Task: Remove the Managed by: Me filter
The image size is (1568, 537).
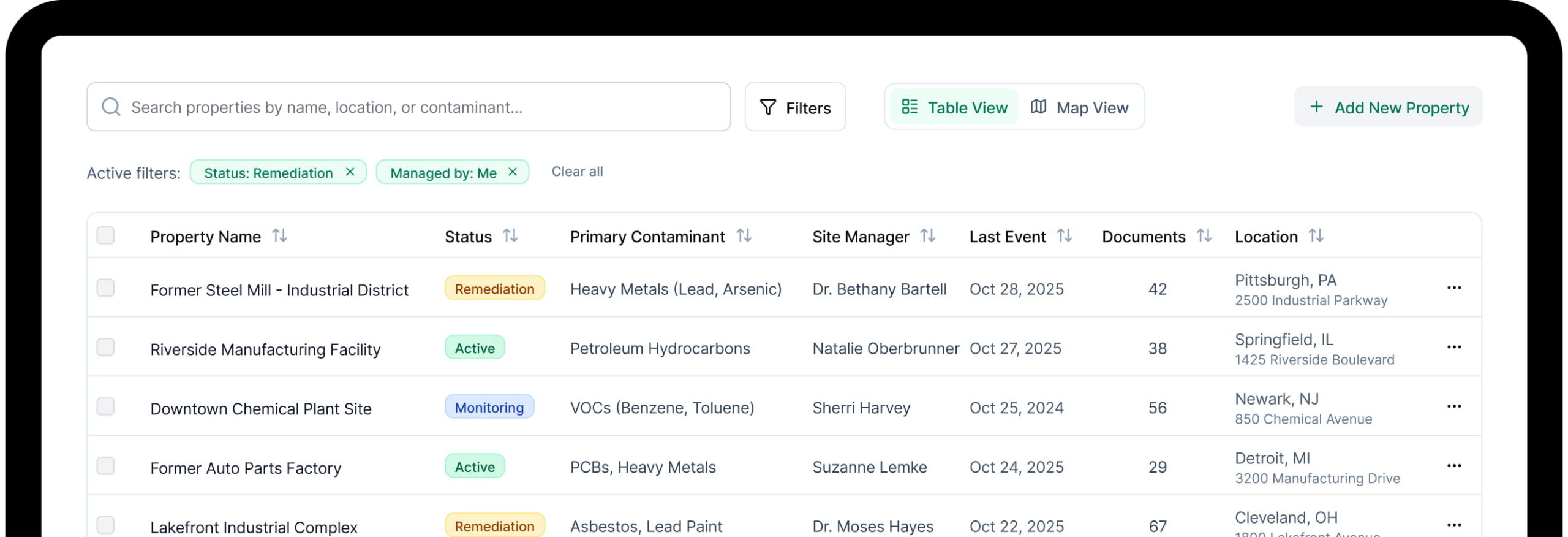Action: tap(513, 172)
